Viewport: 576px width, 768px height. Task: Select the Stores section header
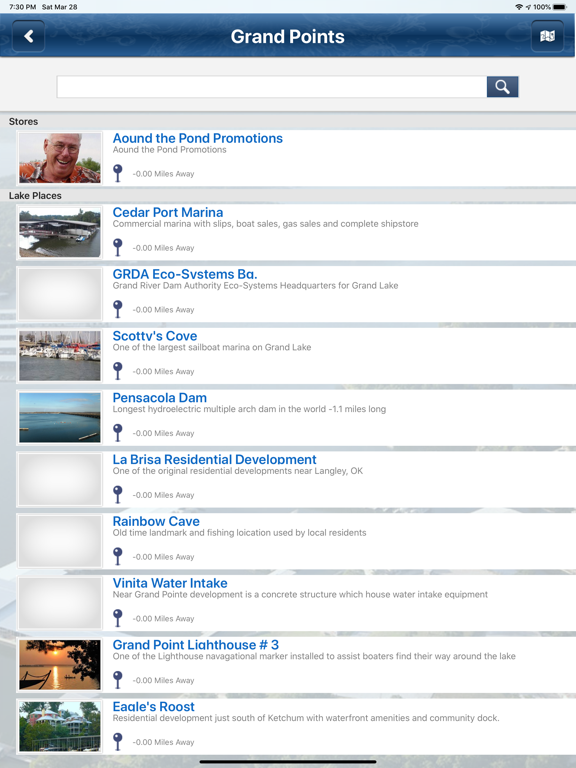(288, 121)
